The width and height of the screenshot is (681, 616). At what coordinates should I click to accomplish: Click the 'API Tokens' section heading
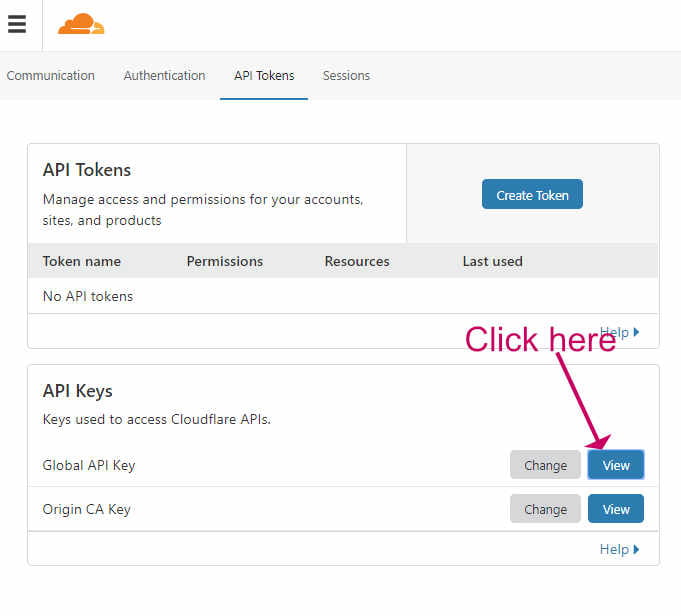click(86, 170)
